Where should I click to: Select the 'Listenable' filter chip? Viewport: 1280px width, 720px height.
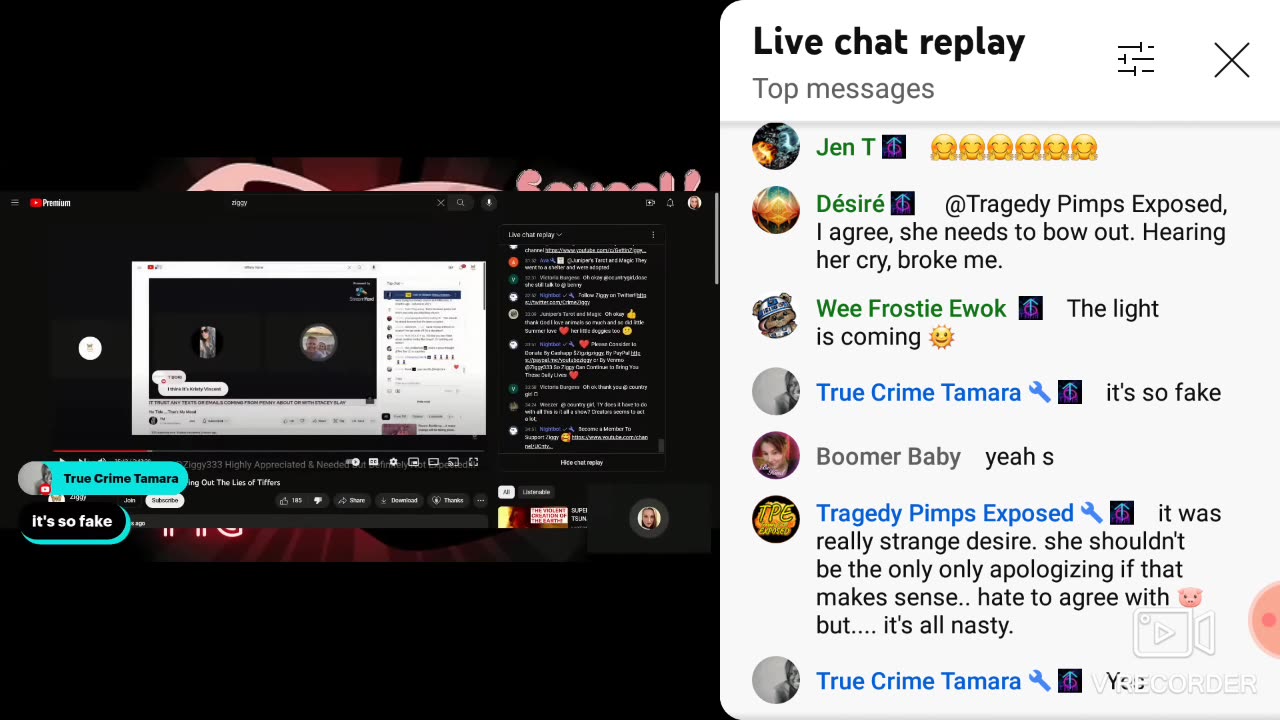(x=536, y=492)
